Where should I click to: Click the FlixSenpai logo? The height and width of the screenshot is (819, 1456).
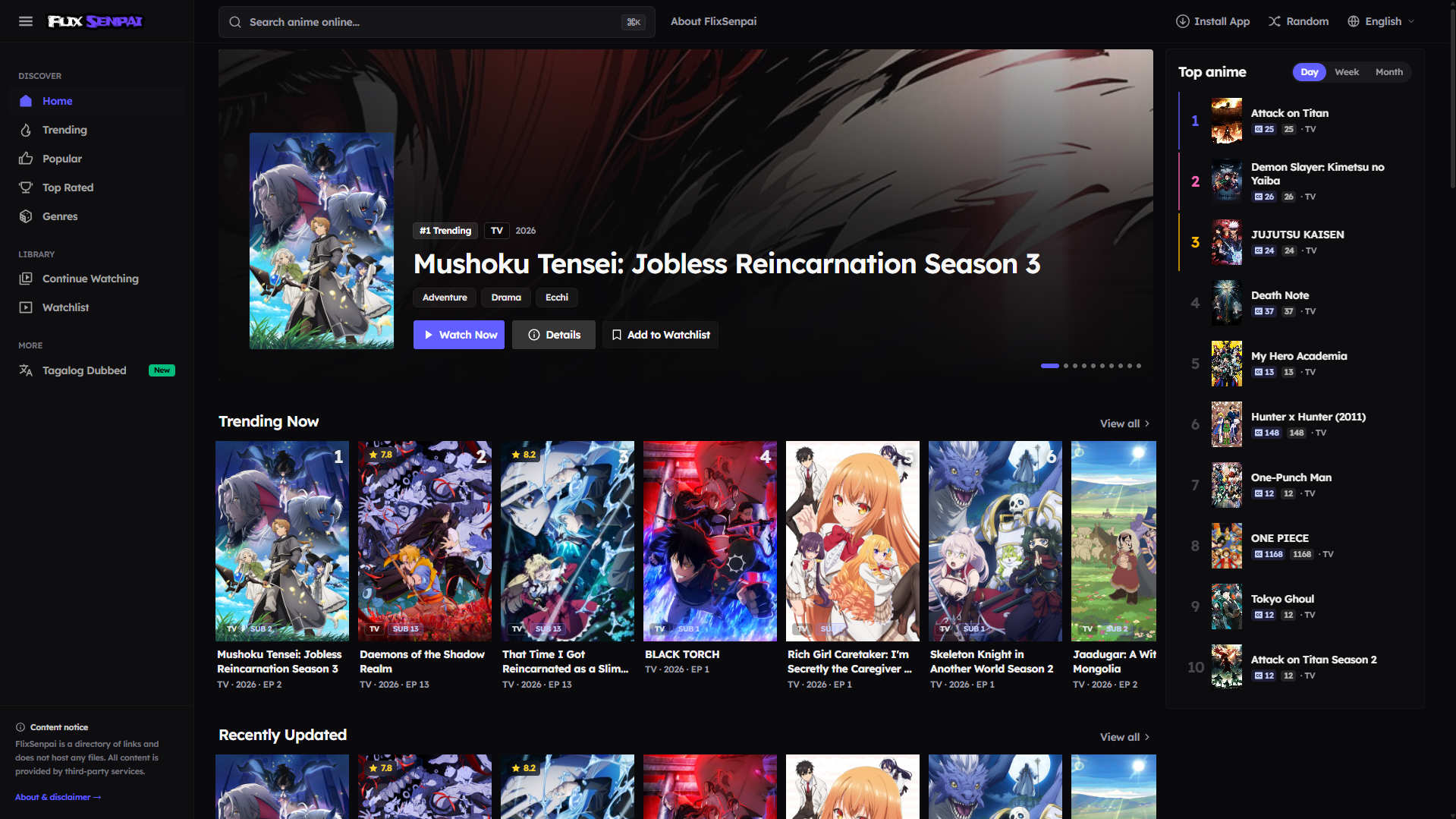[95, 21]
